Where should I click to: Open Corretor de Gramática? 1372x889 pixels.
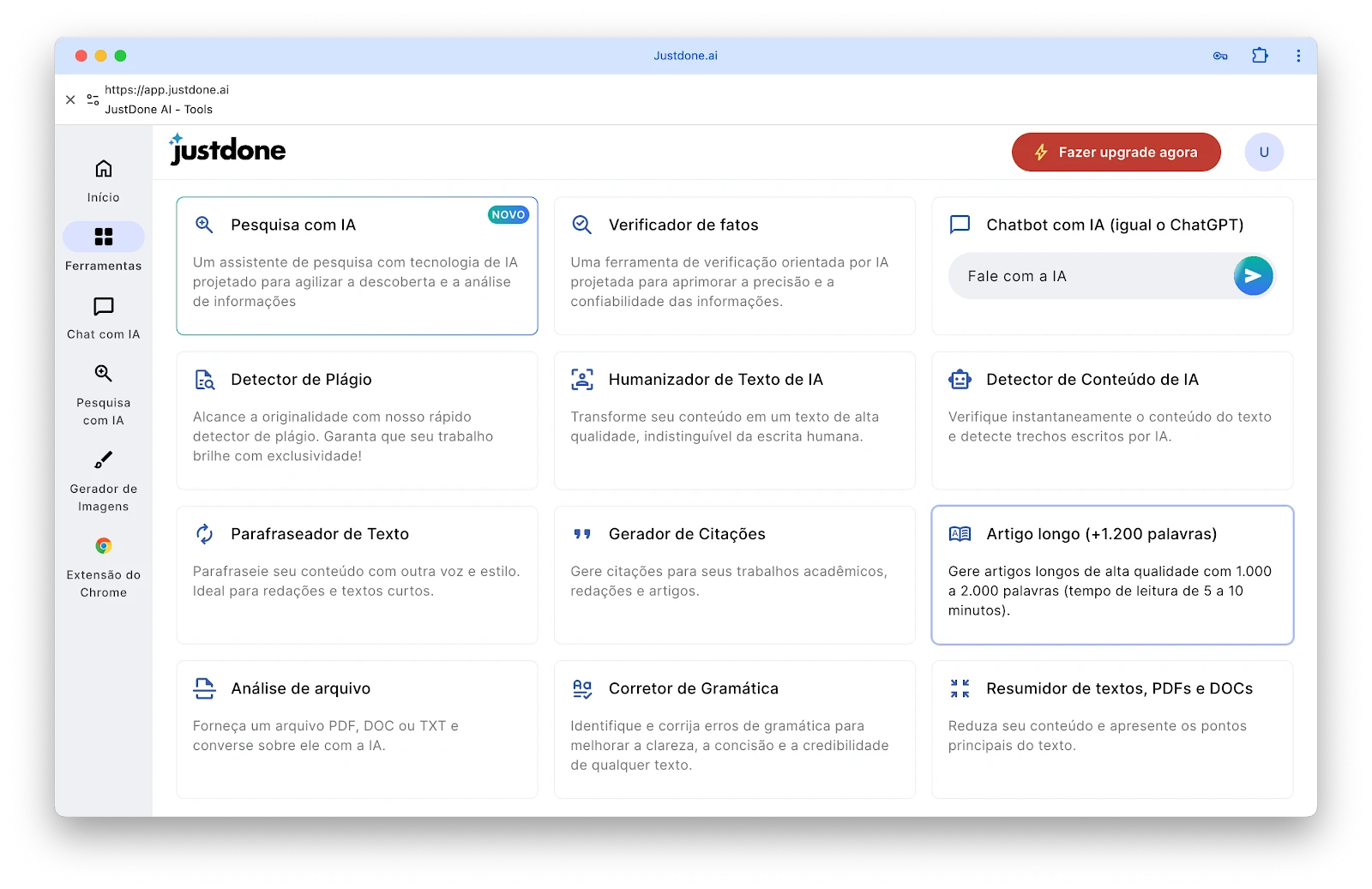point(734,729)
